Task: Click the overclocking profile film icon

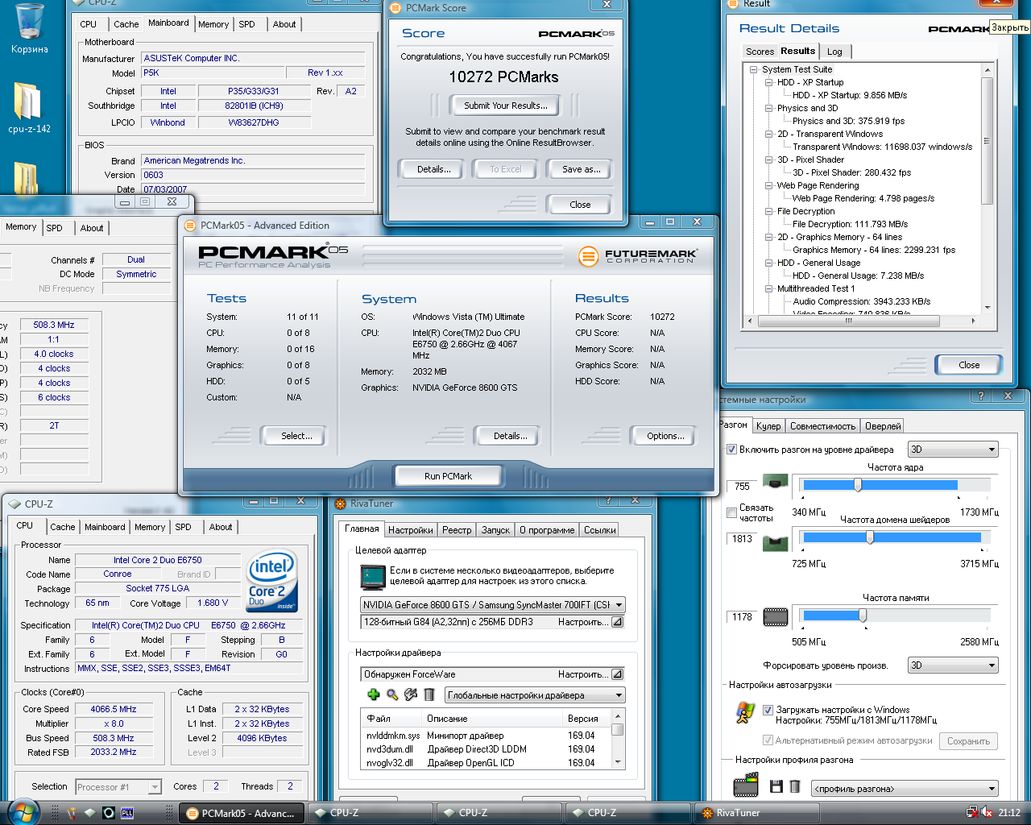Action: [746, 786]
